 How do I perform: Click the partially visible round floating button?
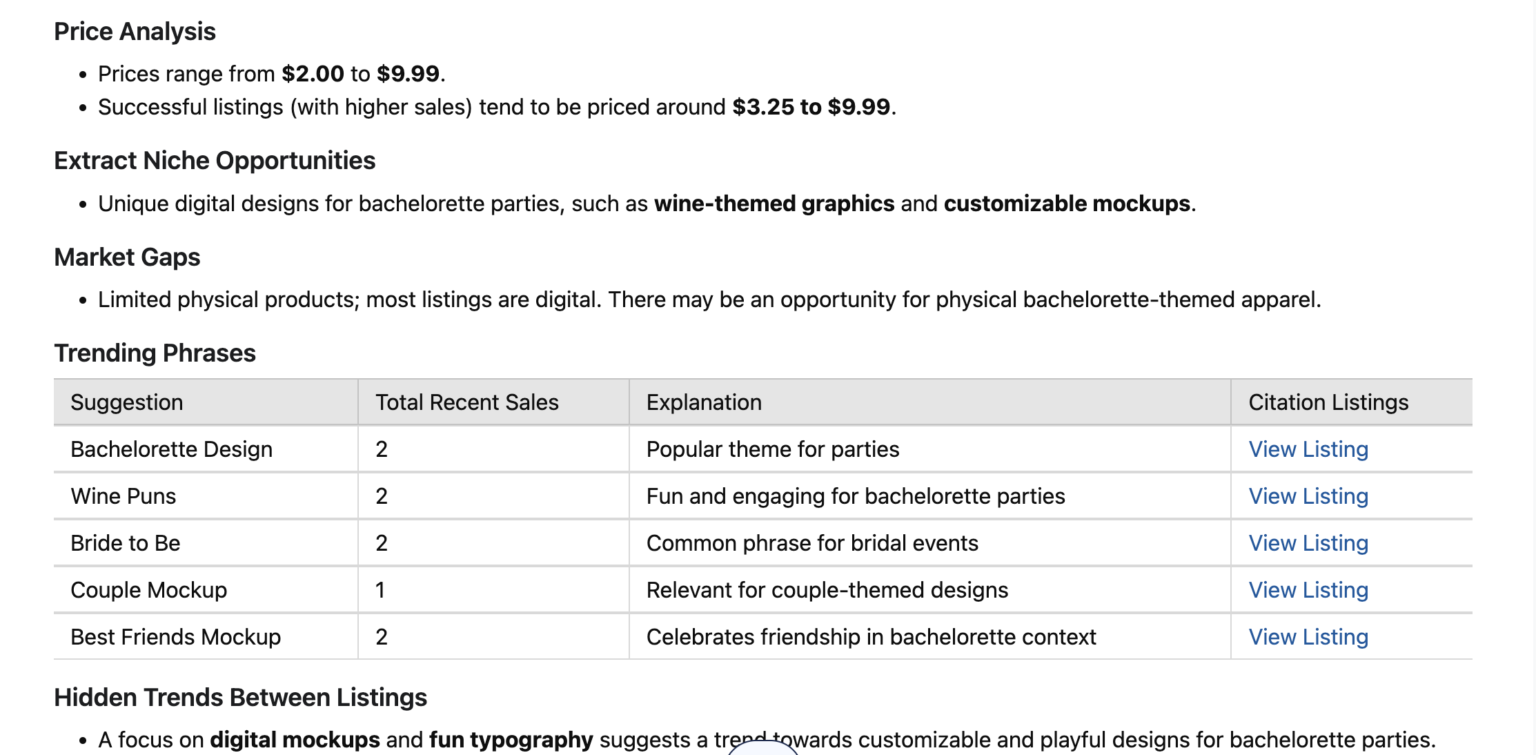tap(763, 748)
